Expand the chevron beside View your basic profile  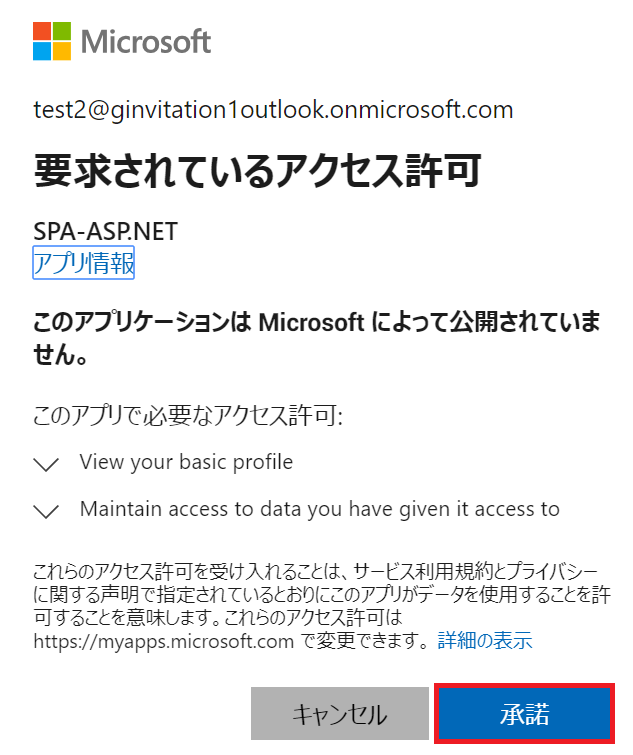pyautogui.click(x=46, y=464)
